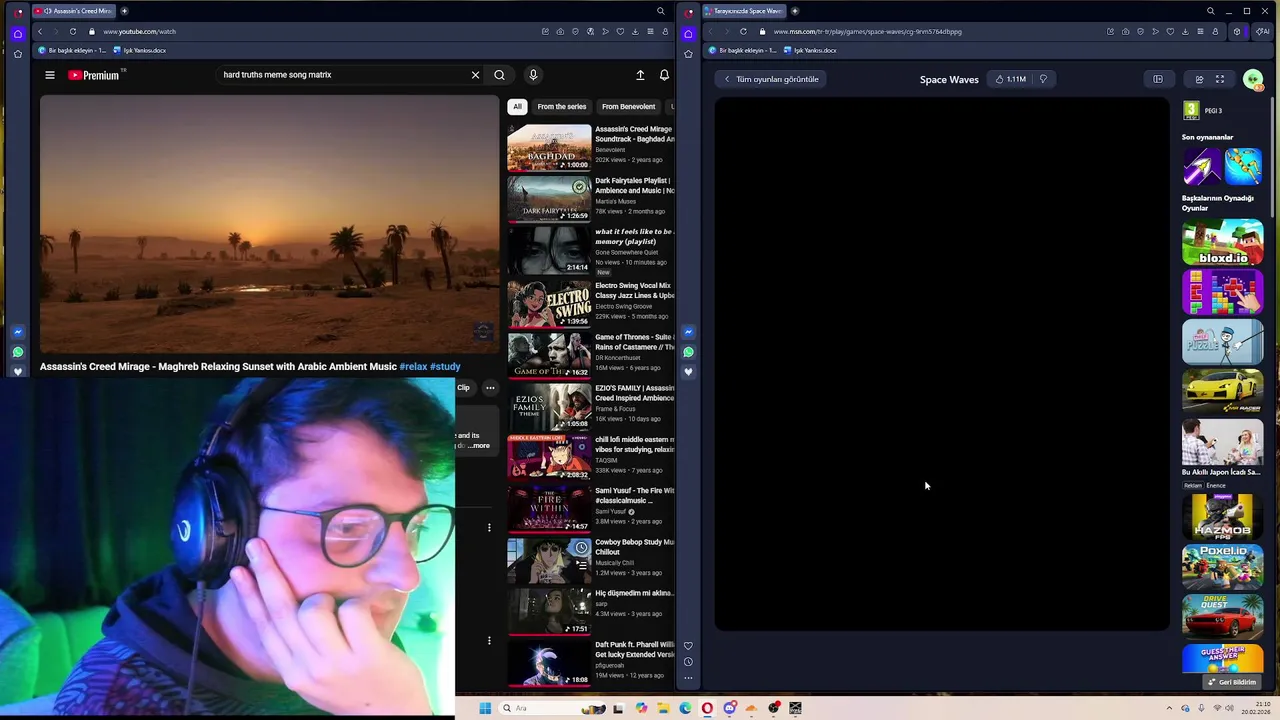
Task: Show hidden system tray icons chevron
Action: (1170, 708)
